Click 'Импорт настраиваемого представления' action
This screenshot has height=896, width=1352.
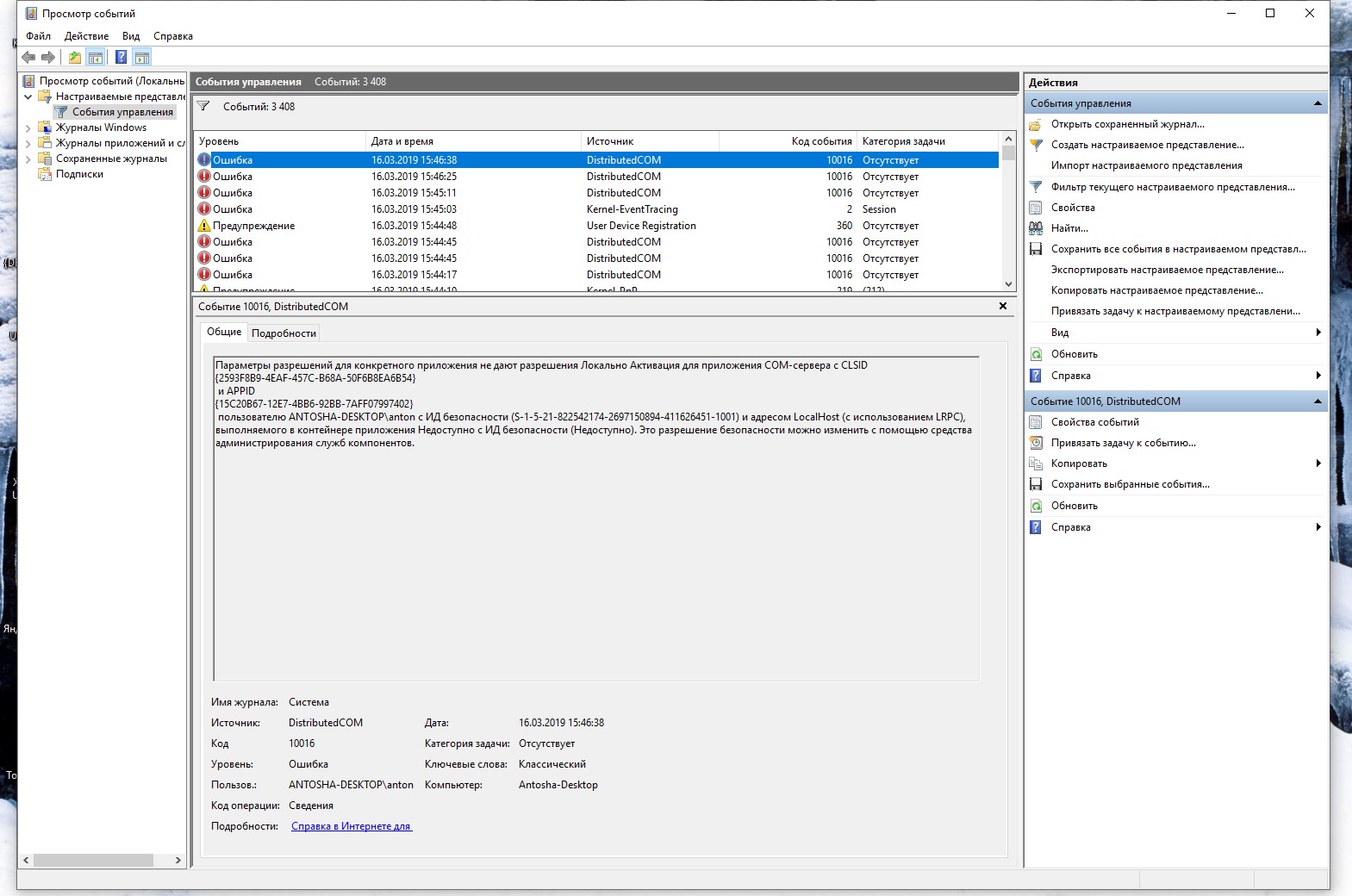click(x=1147, y=165)
